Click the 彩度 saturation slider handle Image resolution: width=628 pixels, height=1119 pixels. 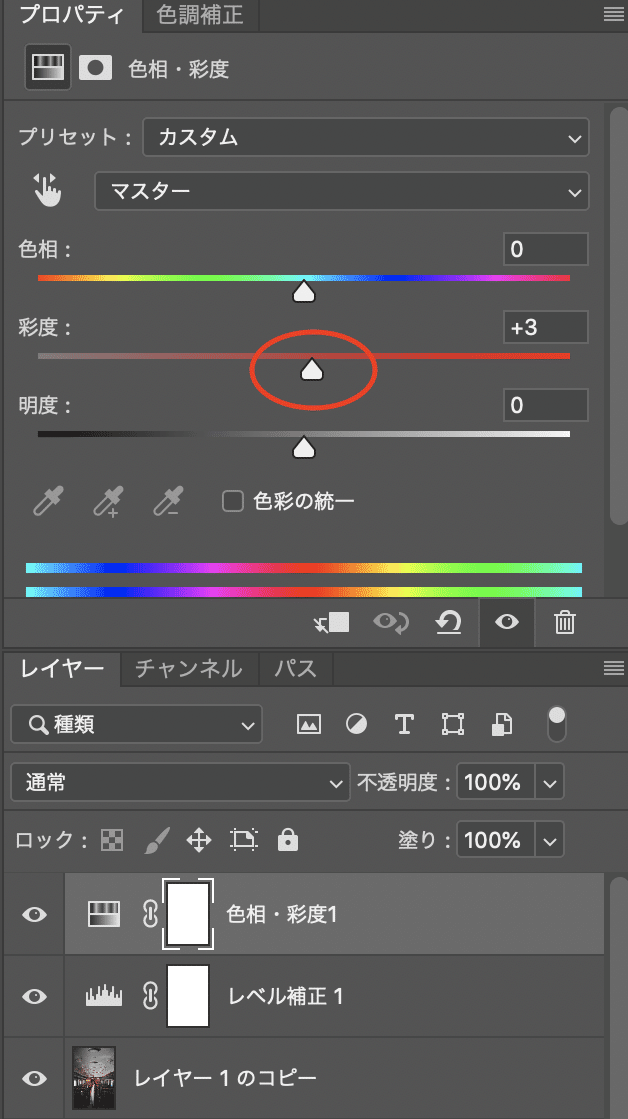click(x=311, y=369)
